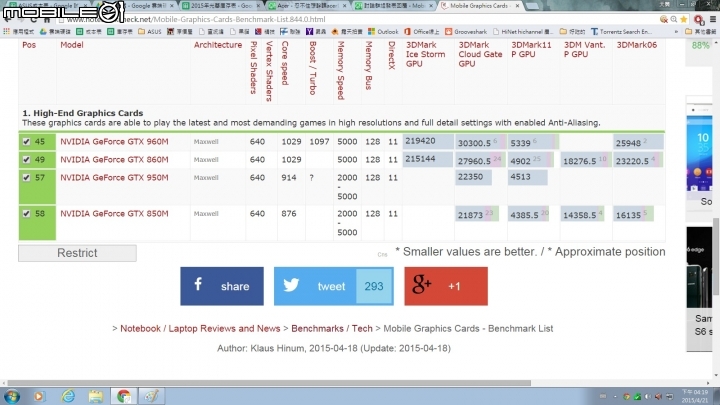Sort by the Model column header
The width and height of the screenshot is (720, 405).
coord(72,45)
